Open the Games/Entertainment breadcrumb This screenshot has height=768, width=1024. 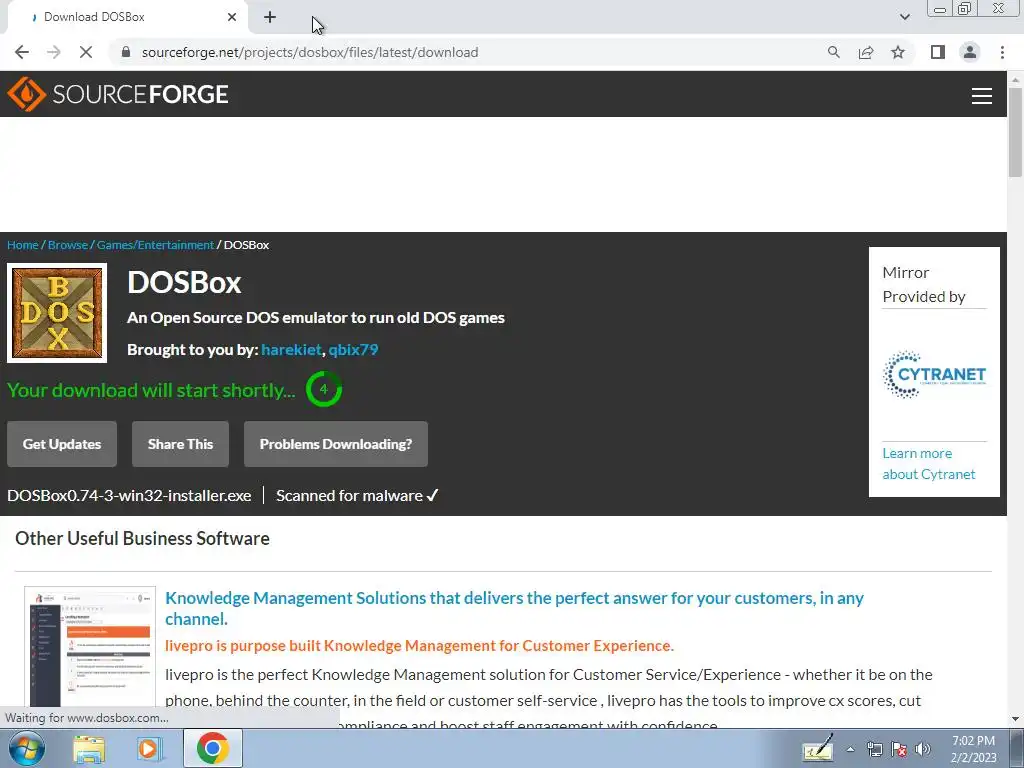[x=155, y=245]
